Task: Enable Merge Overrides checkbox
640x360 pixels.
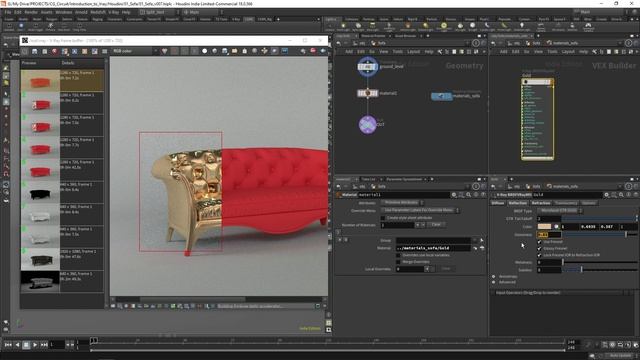Action: click(x=398, y=262)
